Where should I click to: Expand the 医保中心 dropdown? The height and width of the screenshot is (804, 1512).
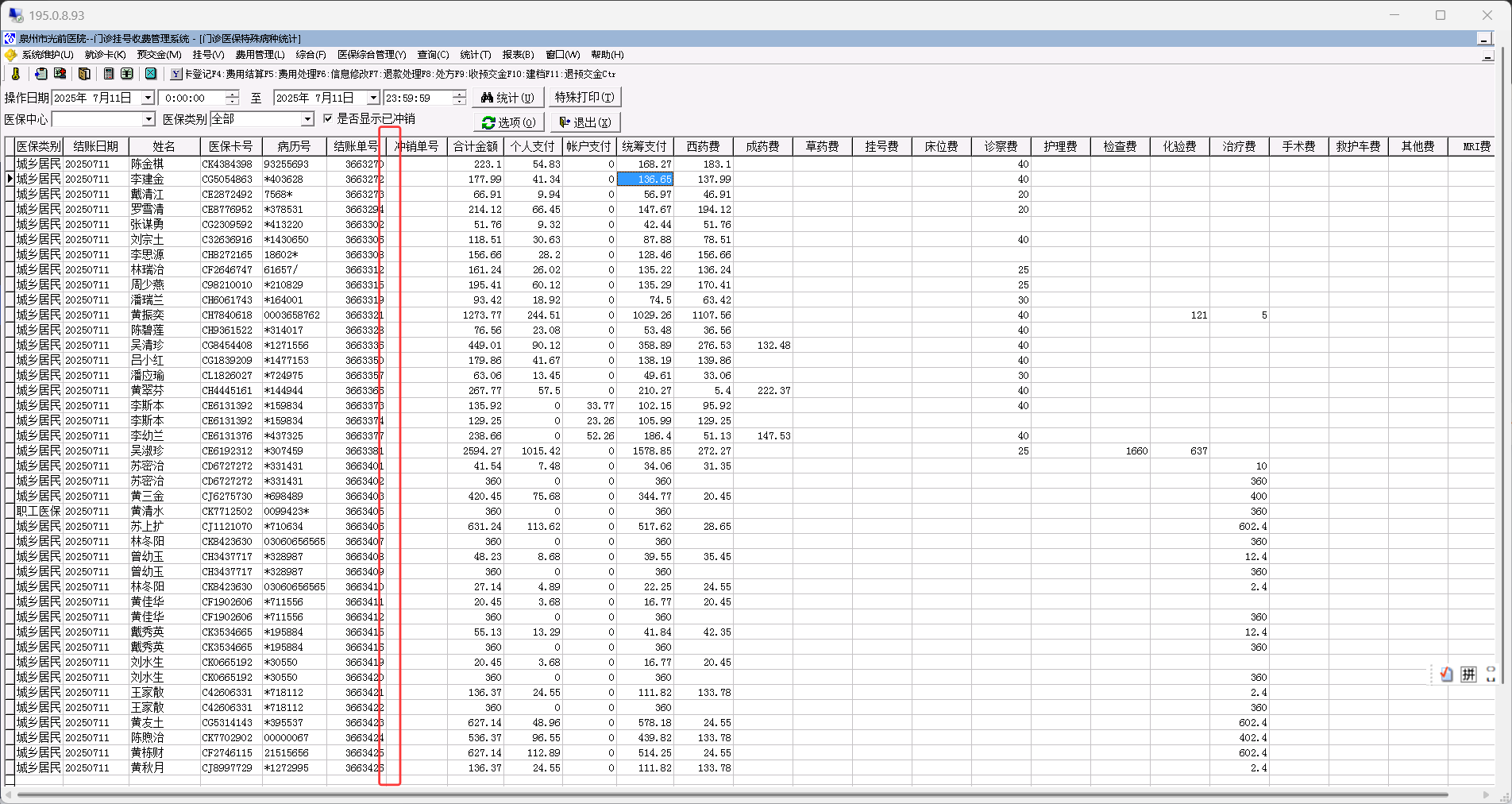pos(148,119)
